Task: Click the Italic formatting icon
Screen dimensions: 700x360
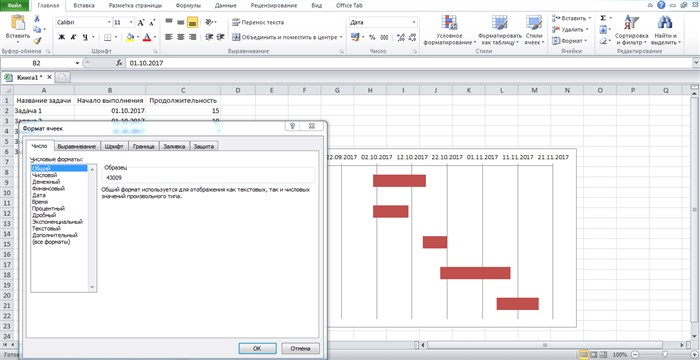Action: [73, 37]
